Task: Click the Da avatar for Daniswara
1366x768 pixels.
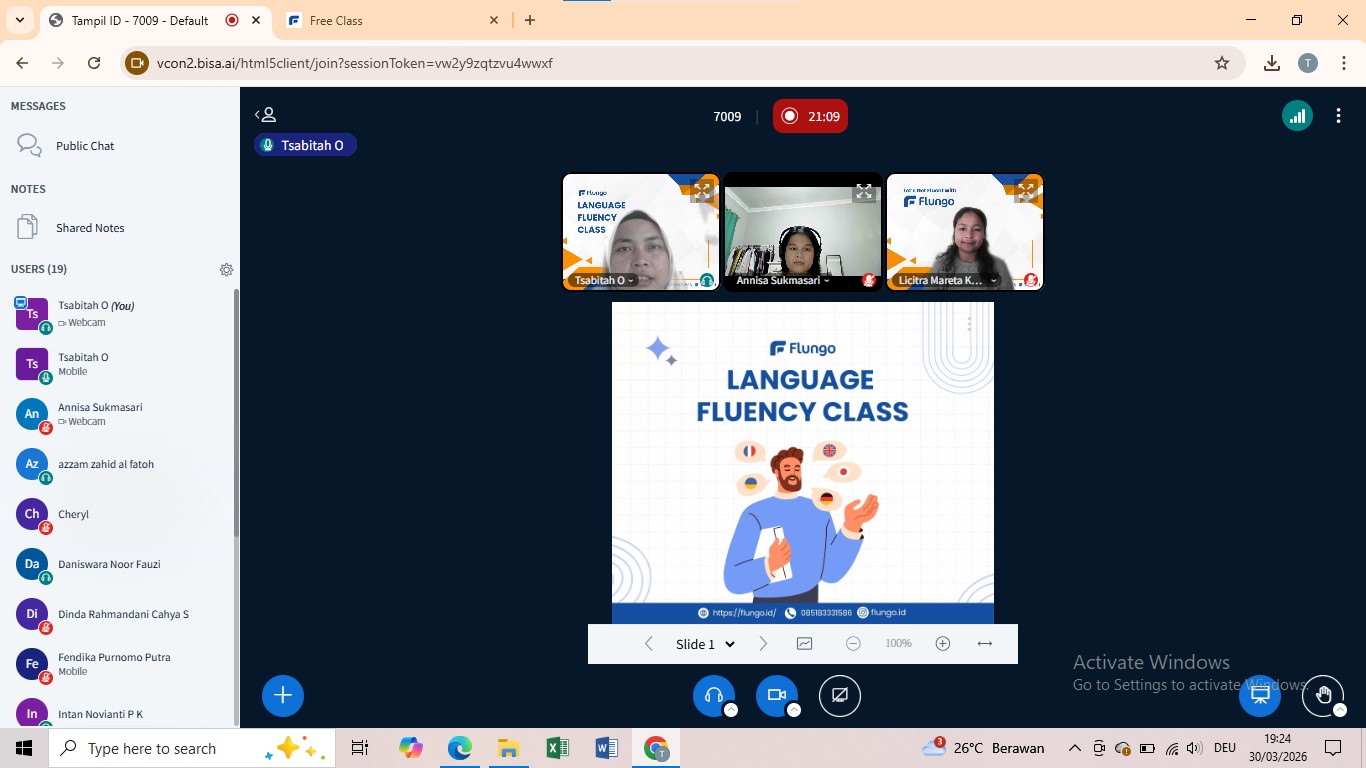Action: 32,564
